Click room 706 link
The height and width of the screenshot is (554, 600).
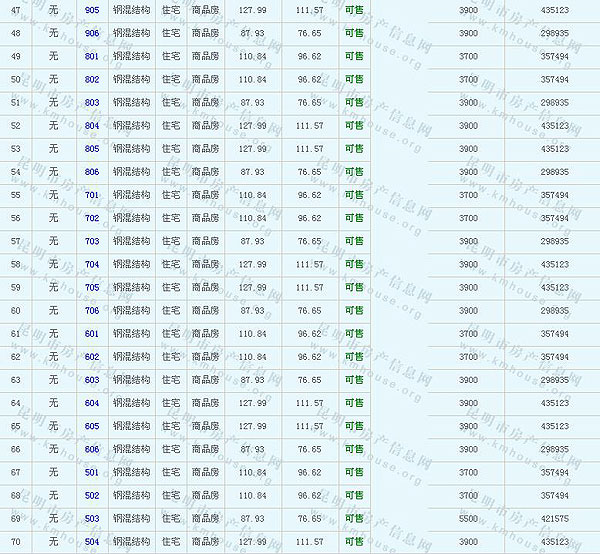point(92,311)
